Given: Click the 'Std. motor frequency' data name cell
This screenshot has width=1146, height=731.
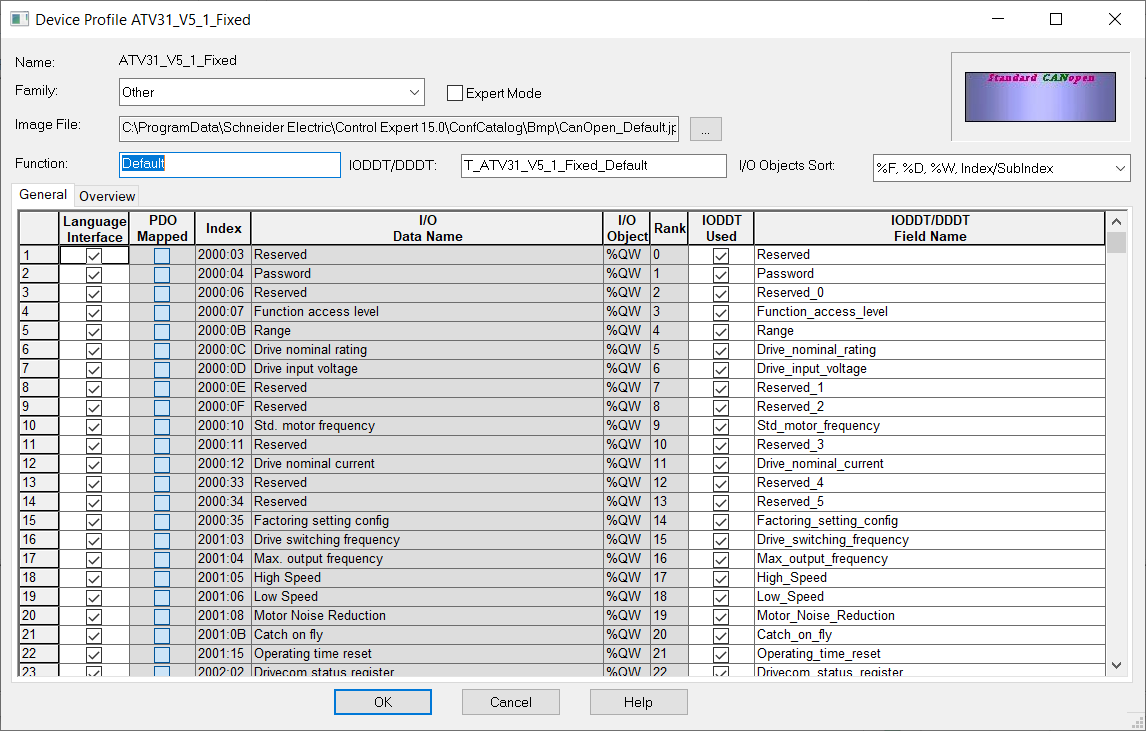Looking at the screenshot, I should coord(428,425).
